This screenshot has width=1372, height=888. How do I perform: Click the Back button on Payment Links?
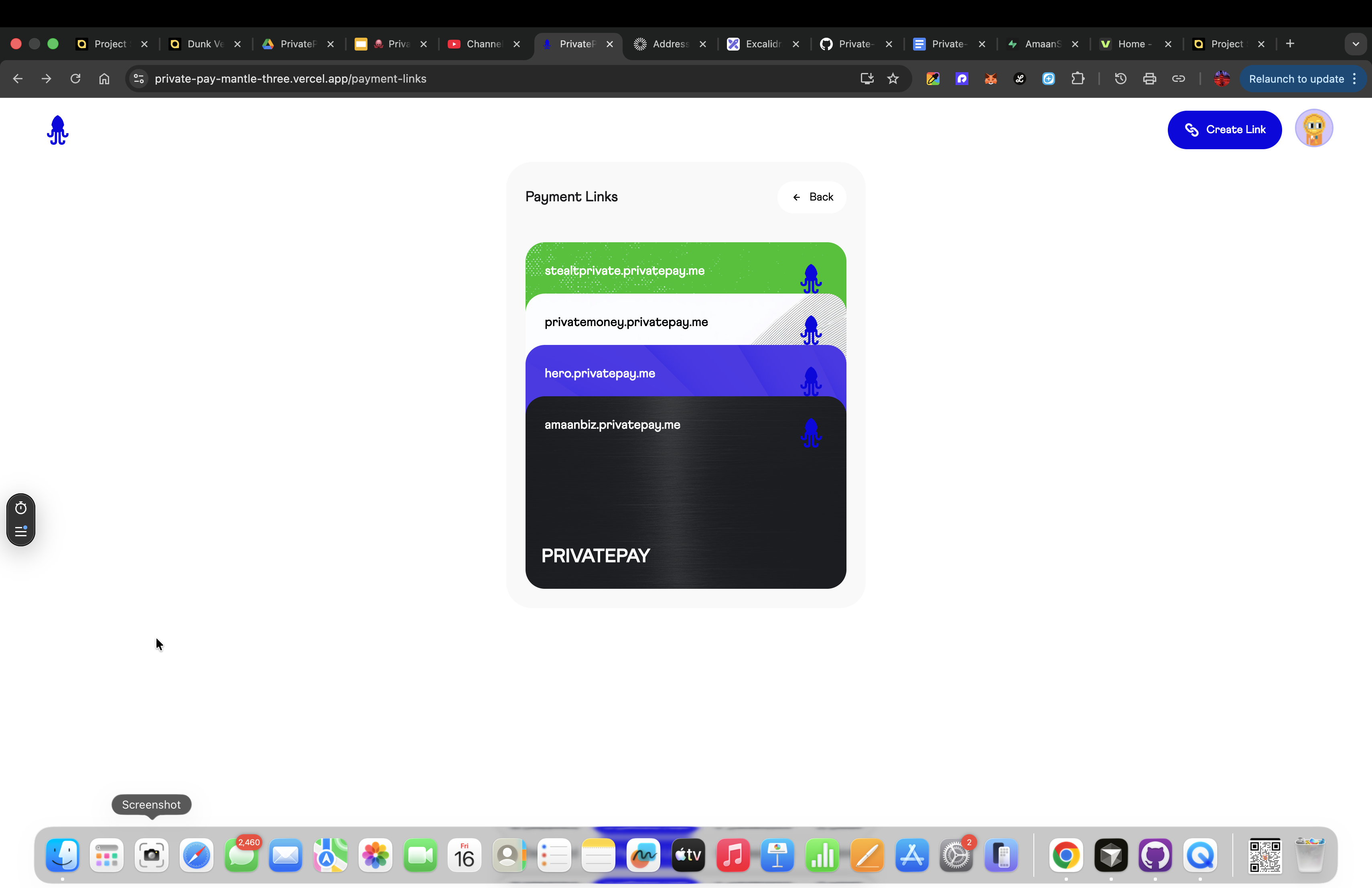coord(812,197)
